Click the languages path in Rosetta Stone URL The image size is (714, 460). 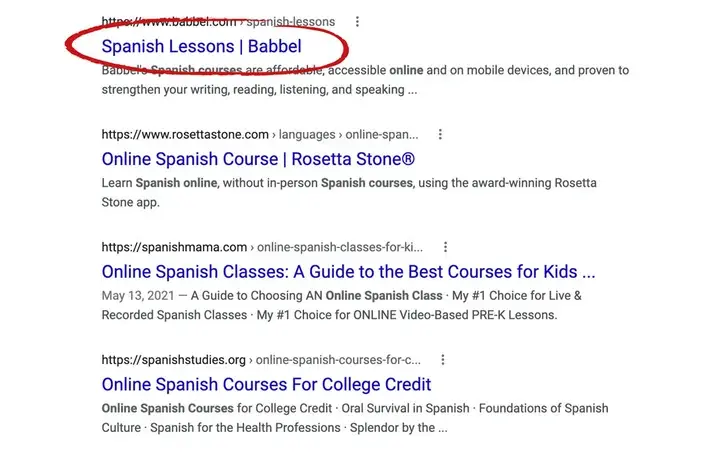pyautogui.click(x=307, y=134)
